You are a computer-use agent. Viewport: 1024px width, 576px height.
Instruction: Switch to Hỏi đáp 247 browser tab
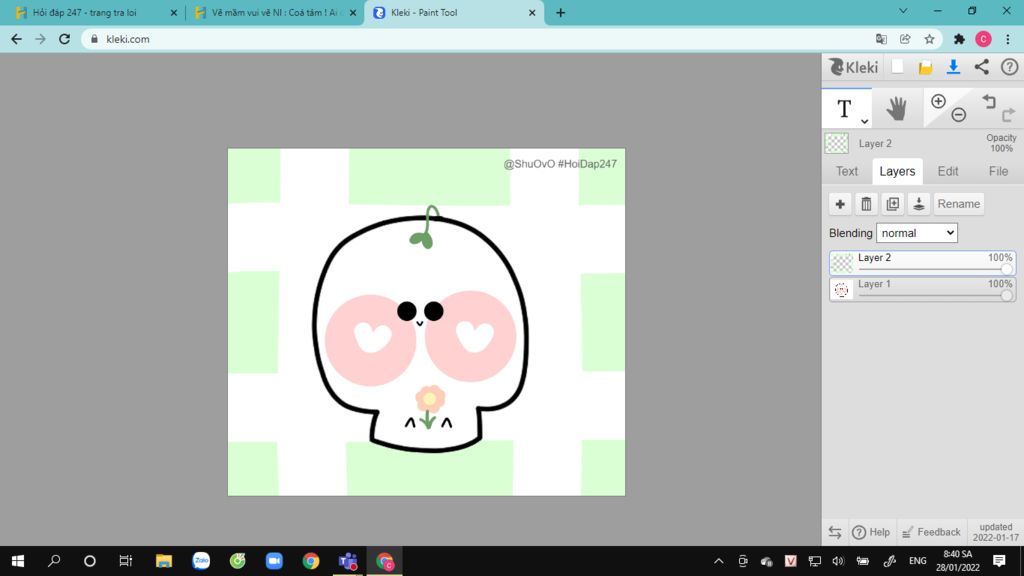tap(95, 12)
